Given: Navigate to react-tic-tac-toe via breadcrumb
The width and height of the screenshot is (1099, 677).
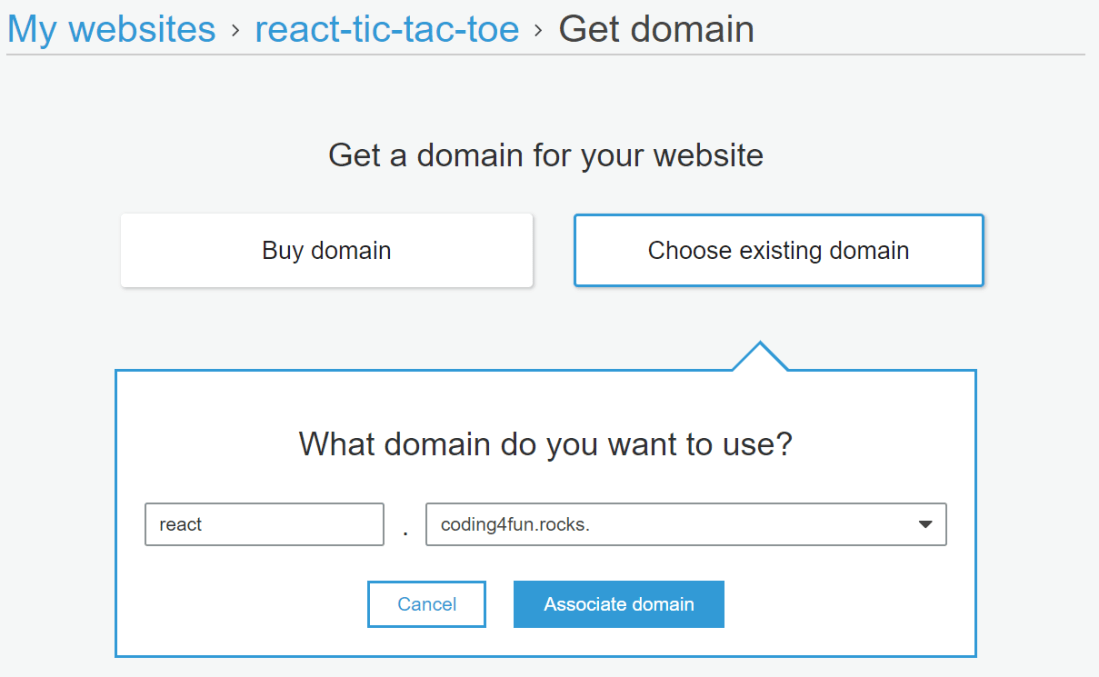Looking at the screenshot, I should (387, 28).
